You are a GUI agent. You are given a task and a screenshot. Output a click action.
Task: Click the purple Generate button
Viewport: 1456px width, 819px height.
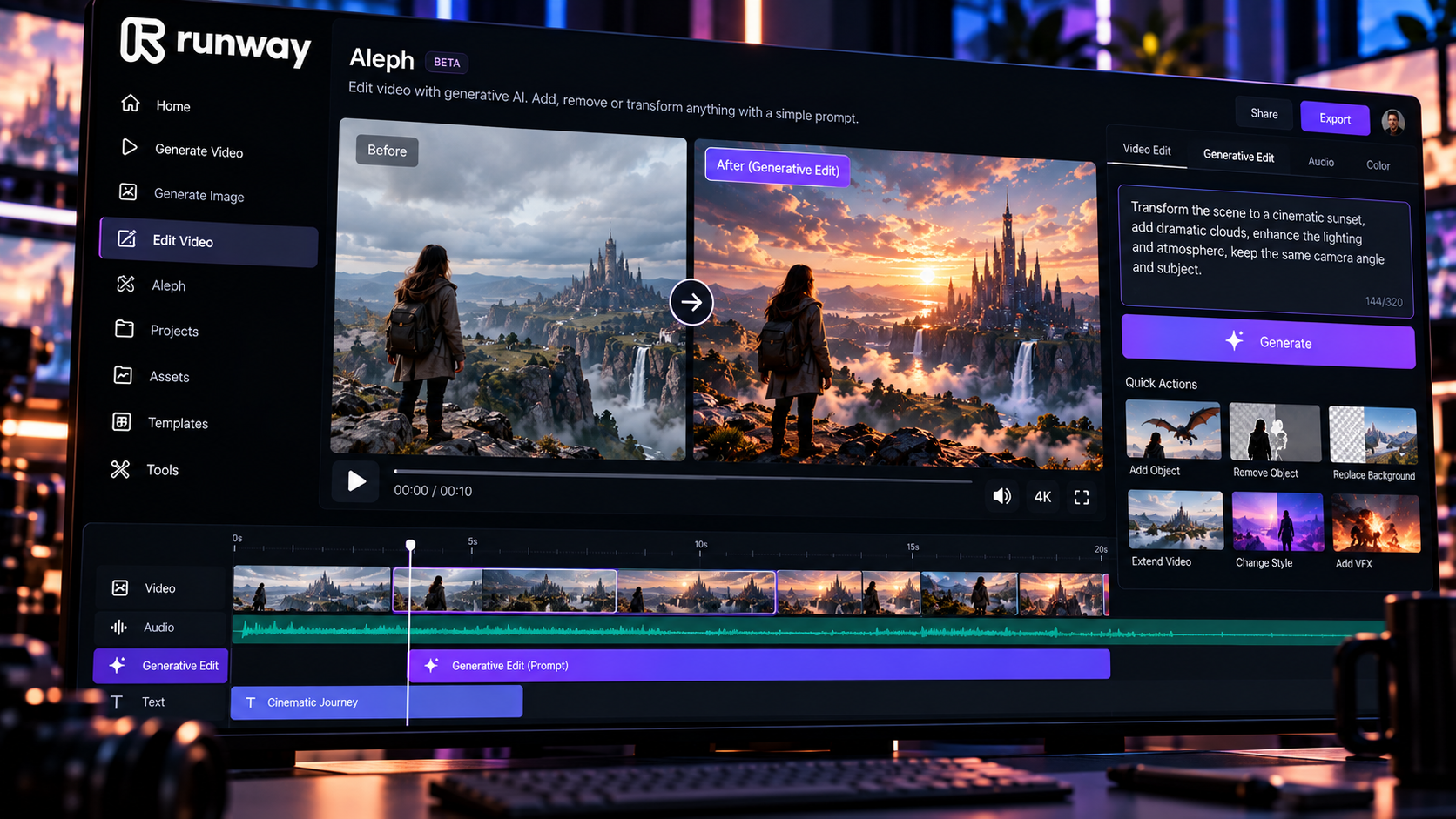[x=1268, y=341]
